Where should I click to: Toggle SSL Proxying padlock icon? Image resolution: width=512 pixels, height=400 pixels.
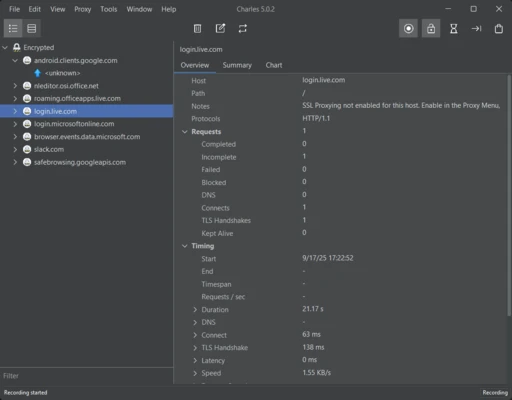pos(431,28)
